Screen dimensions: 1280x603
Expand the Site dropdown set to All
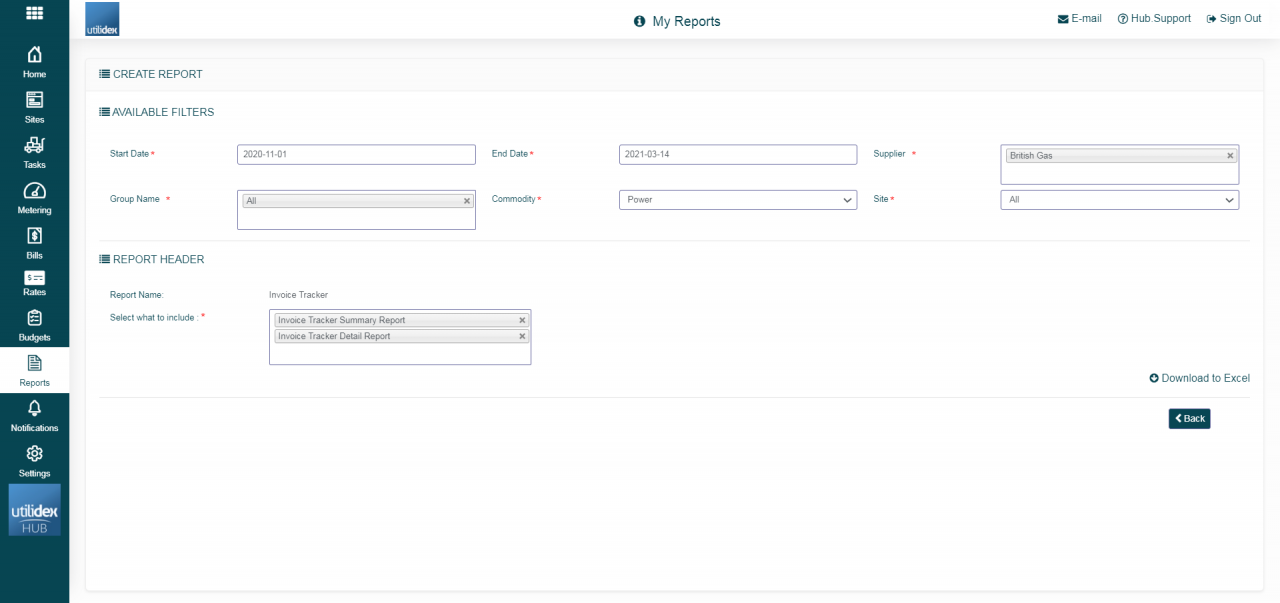(1119, 200)
